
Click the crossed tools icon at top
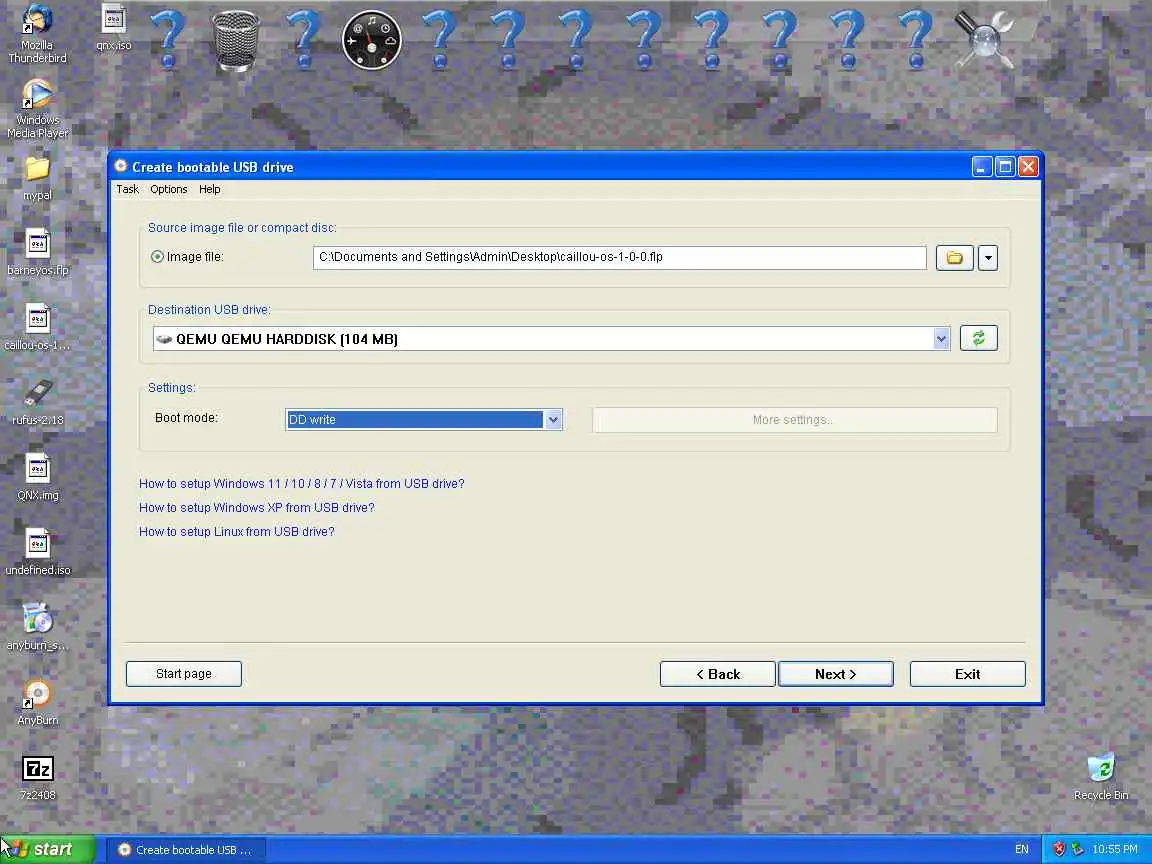984,40
